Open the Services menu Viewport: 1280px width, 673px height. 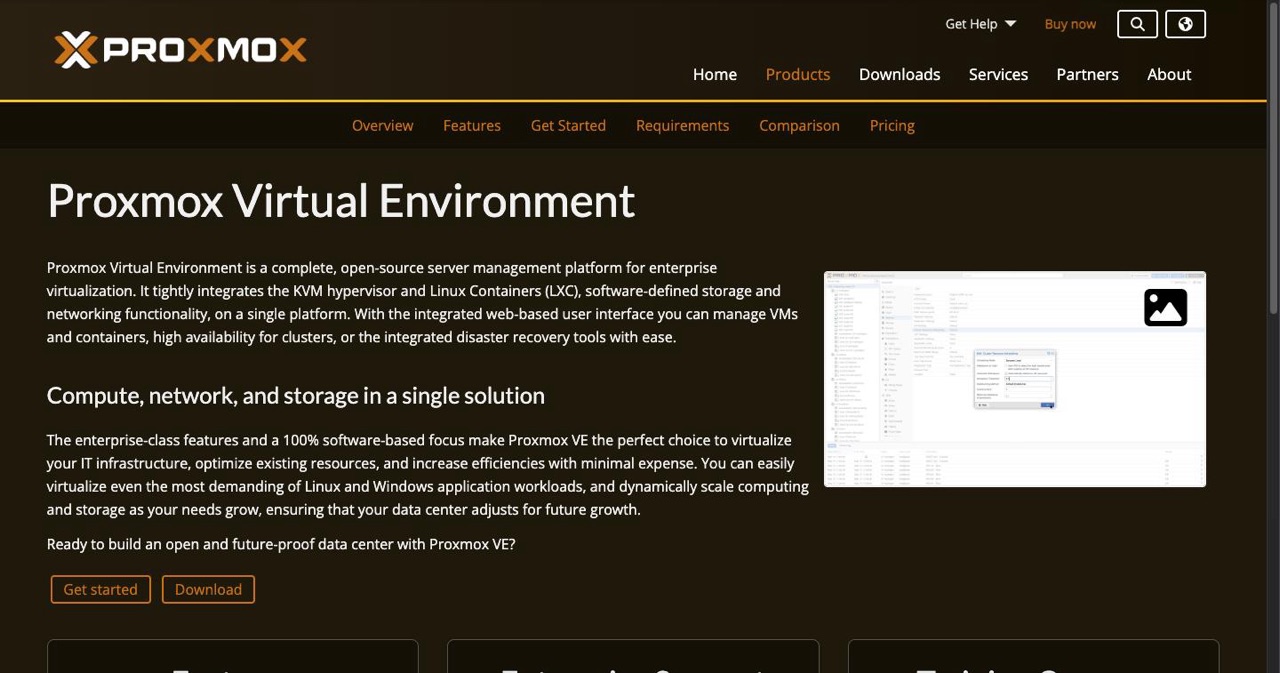coord(998,74)
